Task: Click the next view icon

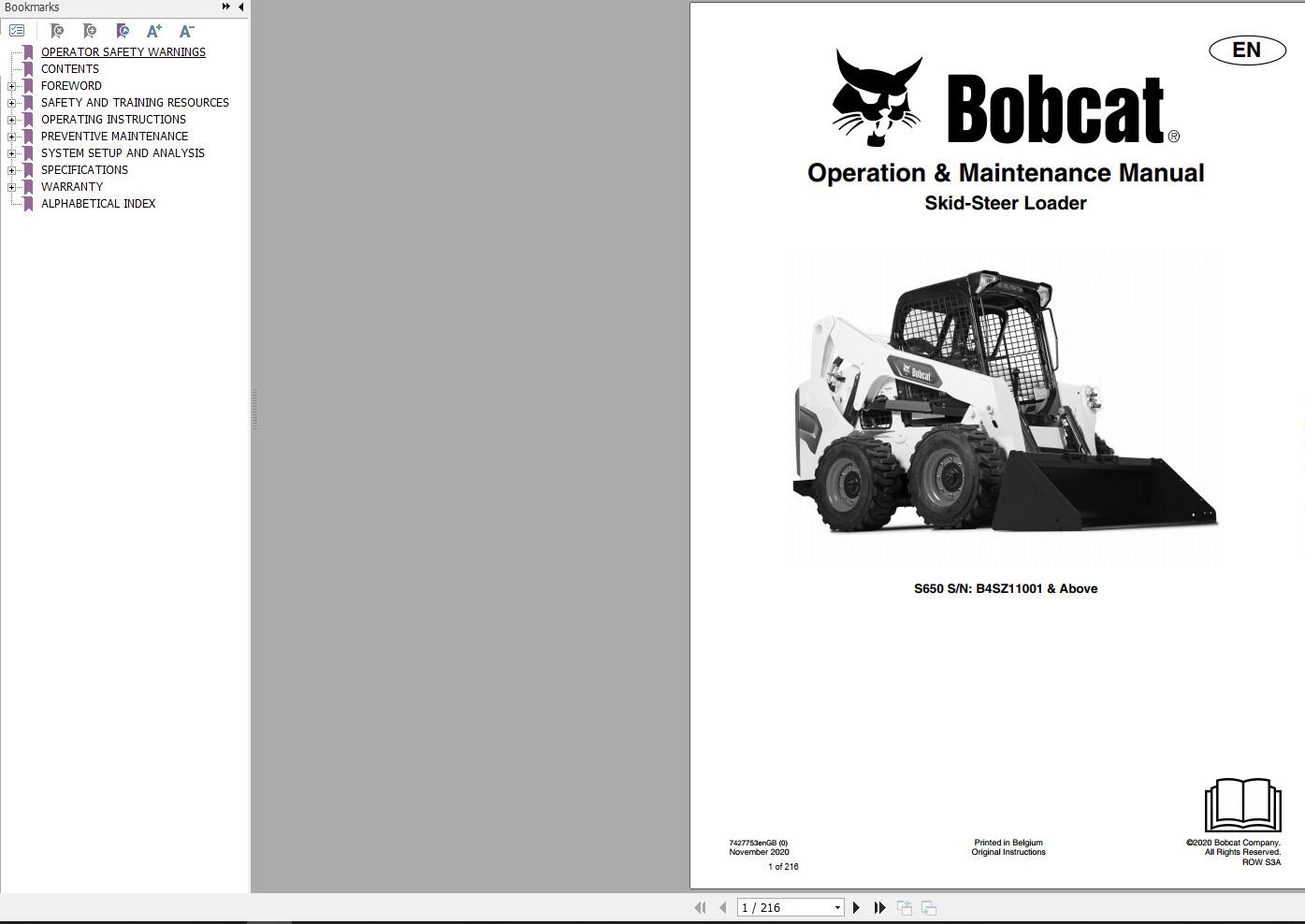Action: coord(929,907)
